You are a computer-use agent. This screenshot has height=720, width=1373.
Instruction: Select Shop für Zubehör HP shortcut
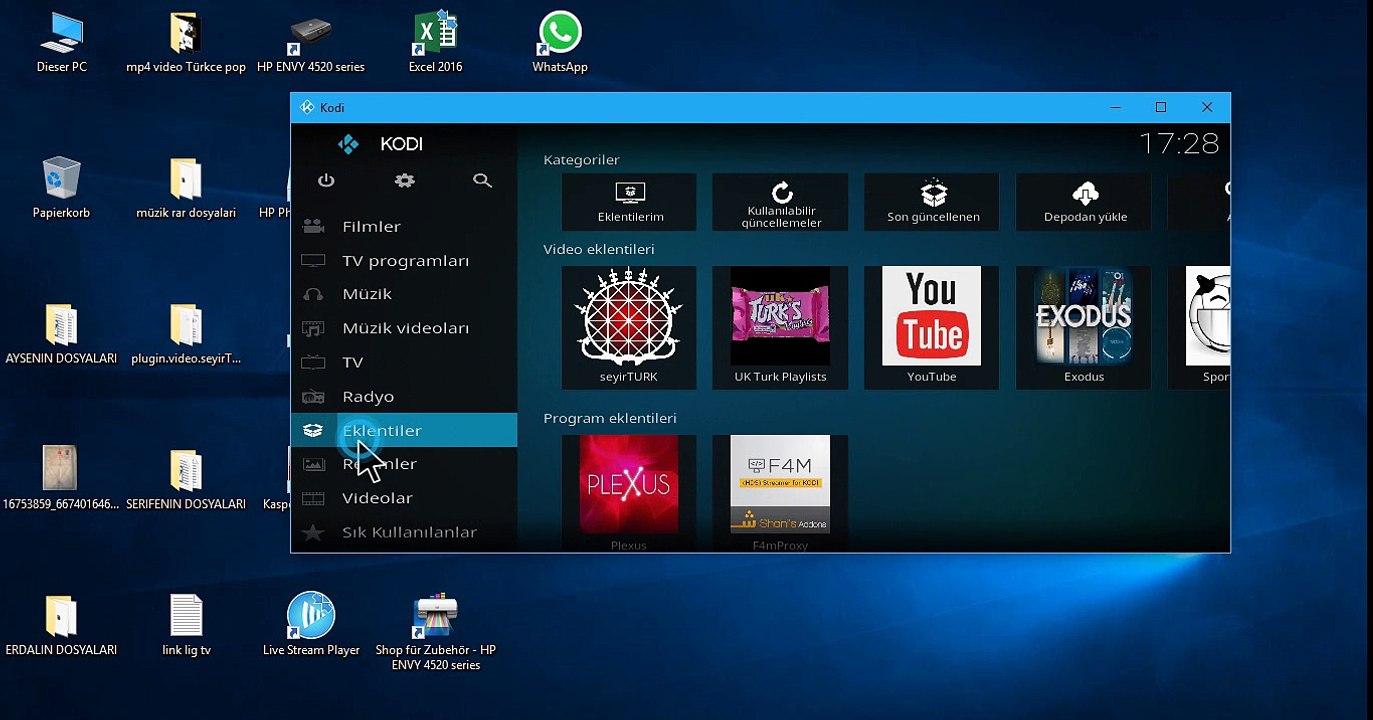[436, 633]
